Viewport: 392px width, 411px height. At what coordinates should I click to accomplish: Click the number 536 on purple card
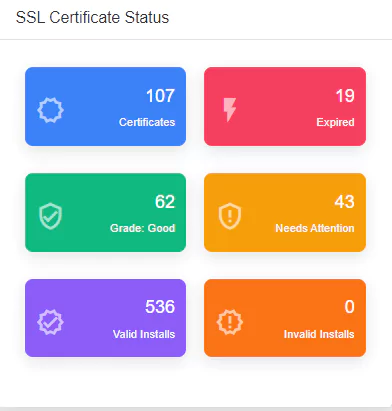tap(160, 307)
